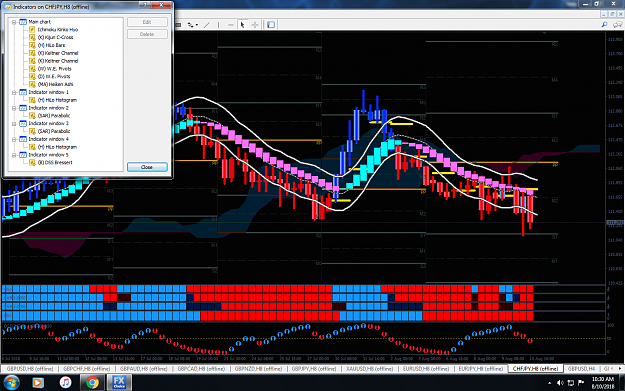Open the chat bubbles icon
The width and height of the screenshot is (625, 391).
point(617,25)
